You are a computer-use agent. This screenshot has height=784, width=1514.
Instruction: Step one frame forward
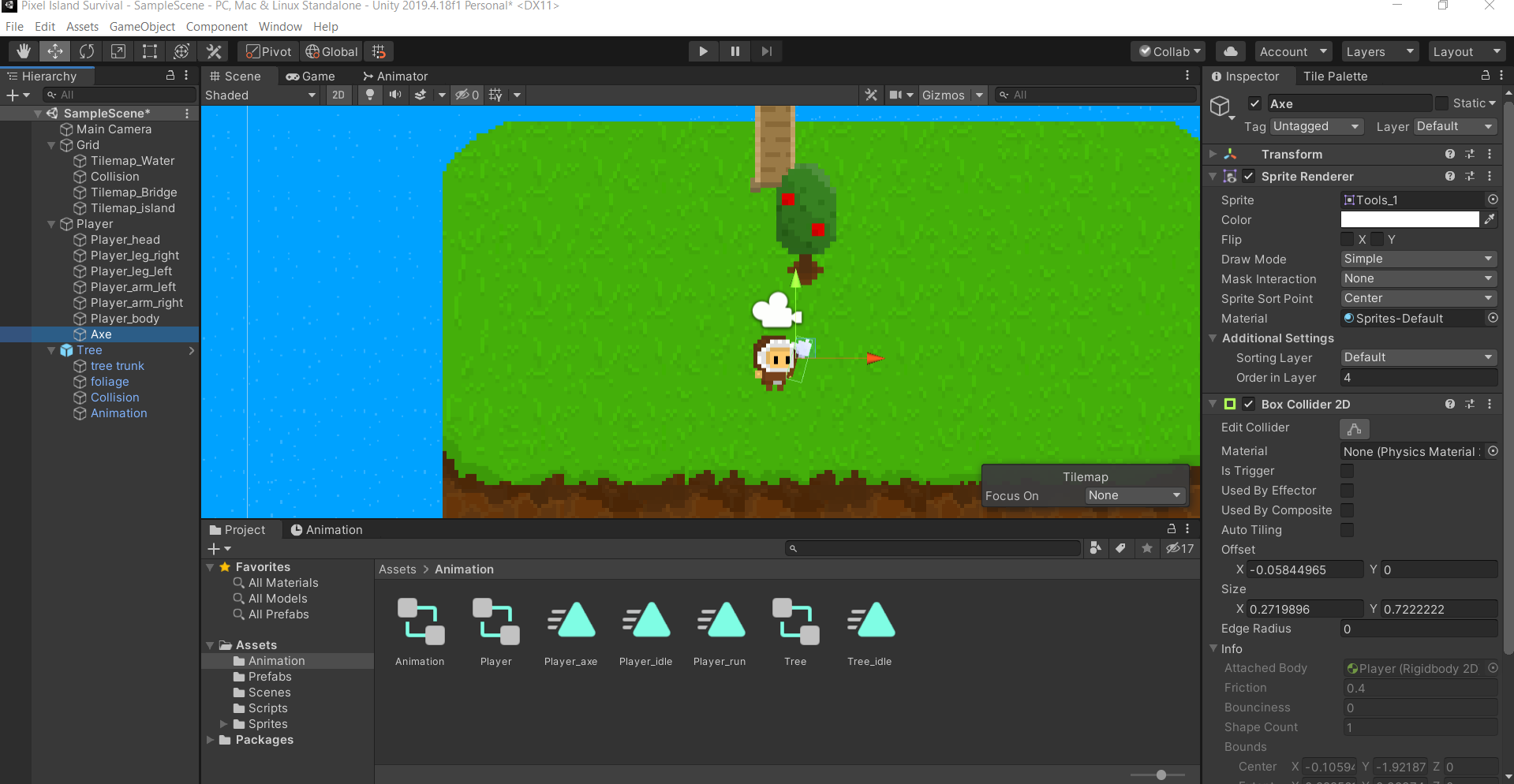[x=766, y=51]
